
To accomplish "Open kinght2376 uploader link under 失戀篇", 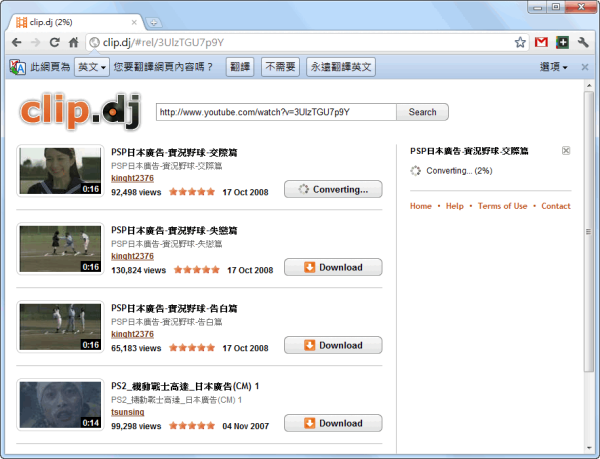I will 132,256.
